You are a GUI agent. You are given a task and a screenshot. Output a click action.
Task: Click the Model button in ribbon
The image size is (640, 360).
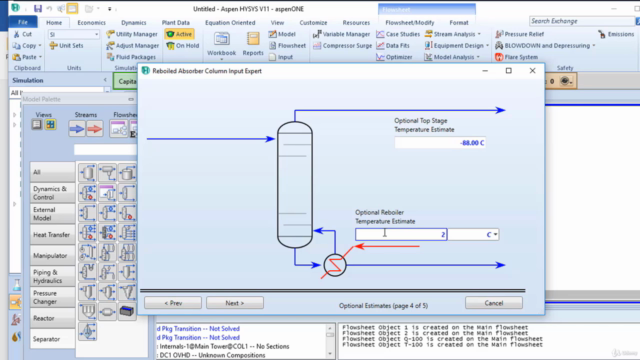282,34
